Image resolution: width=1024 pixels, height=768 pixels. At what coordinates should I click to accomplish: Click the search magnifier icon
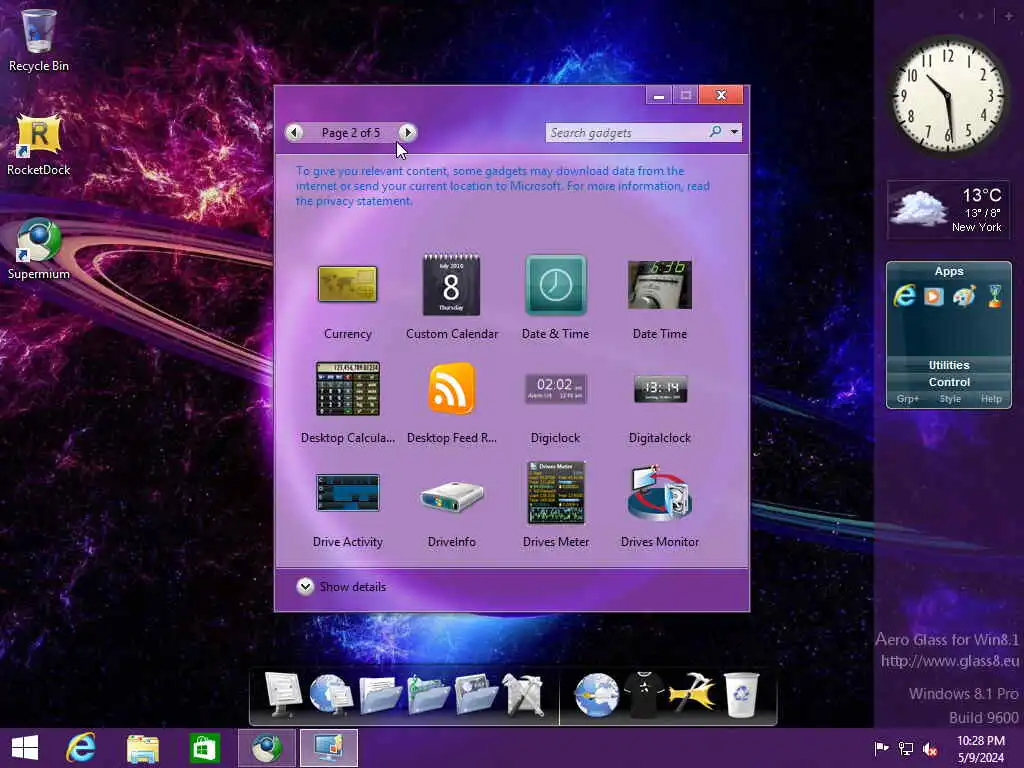pos(716,132)
